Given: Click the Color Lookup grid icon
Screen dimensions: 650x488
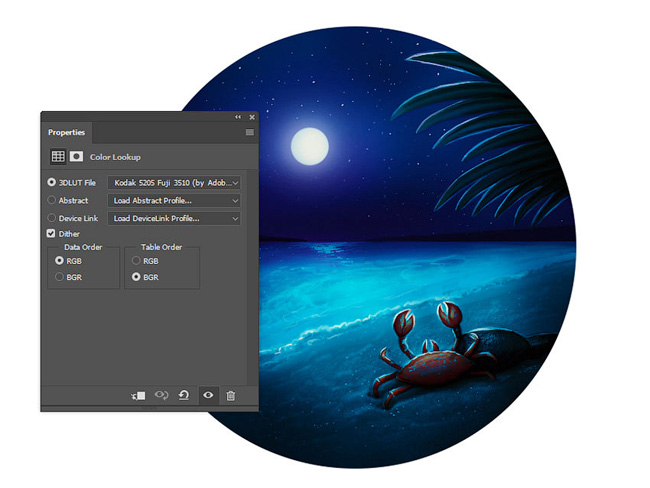Looking at the screenshot, I should coord(58,156).
